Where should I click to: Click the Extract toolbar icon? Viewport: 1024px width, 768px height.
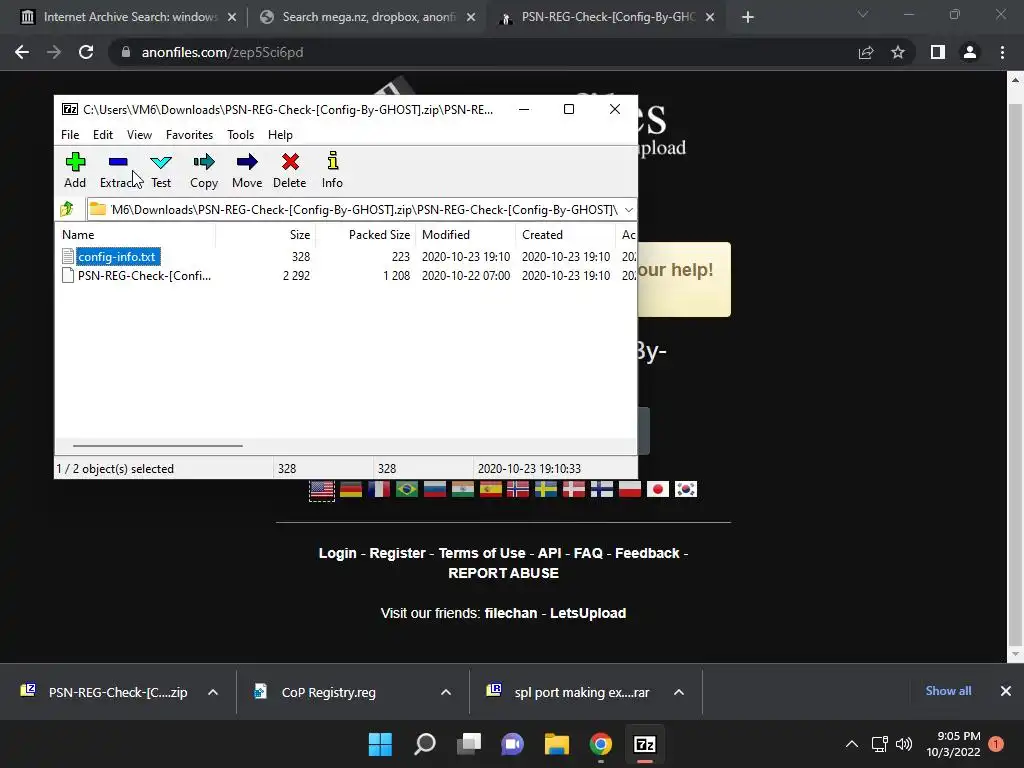tap(118, 170)
